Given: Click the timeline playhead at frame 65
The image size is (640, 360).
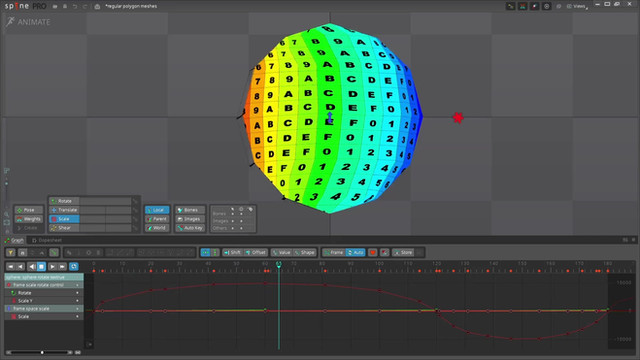Looking at the screenshot, I should click(x=279, y=264).
